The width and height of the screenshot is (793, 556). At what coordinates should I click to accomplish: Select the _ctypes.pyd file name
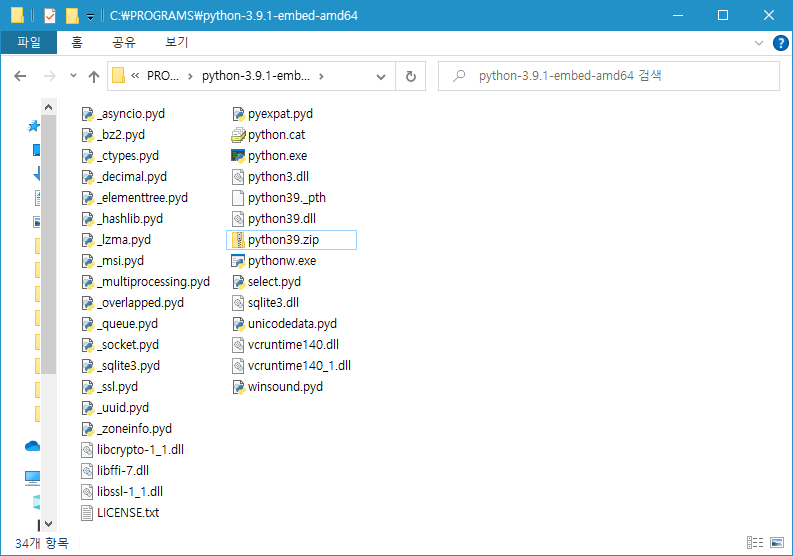coord(128,156)
